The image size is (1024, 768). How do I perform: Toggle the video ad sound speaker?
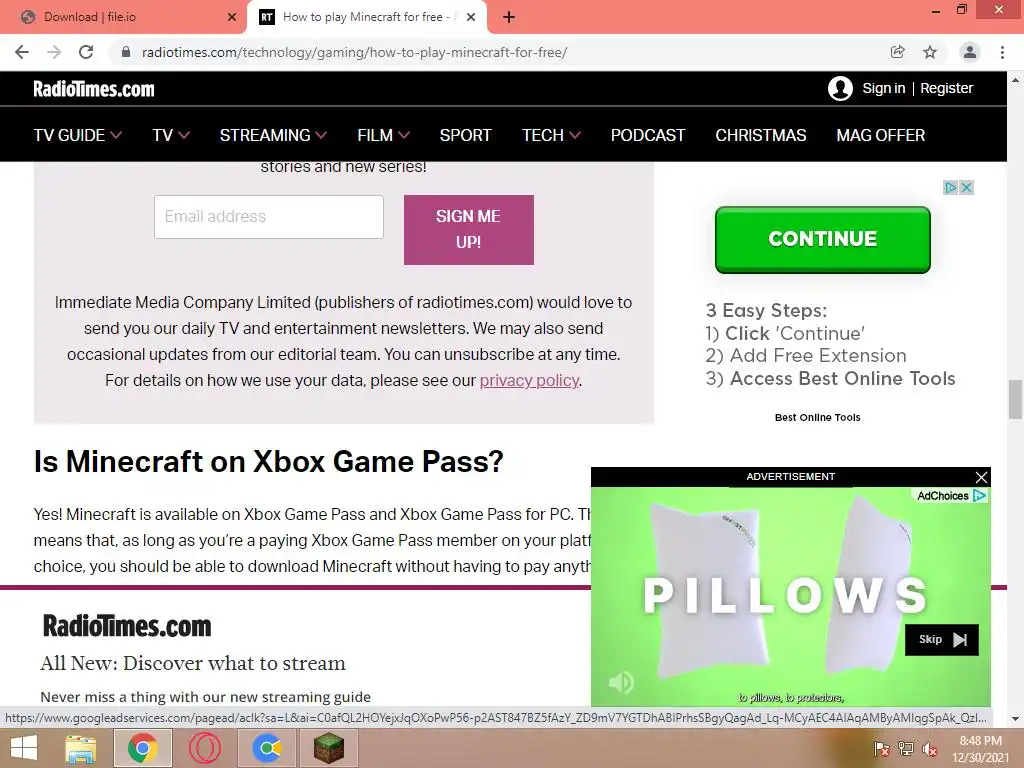(x=621, y=682)
